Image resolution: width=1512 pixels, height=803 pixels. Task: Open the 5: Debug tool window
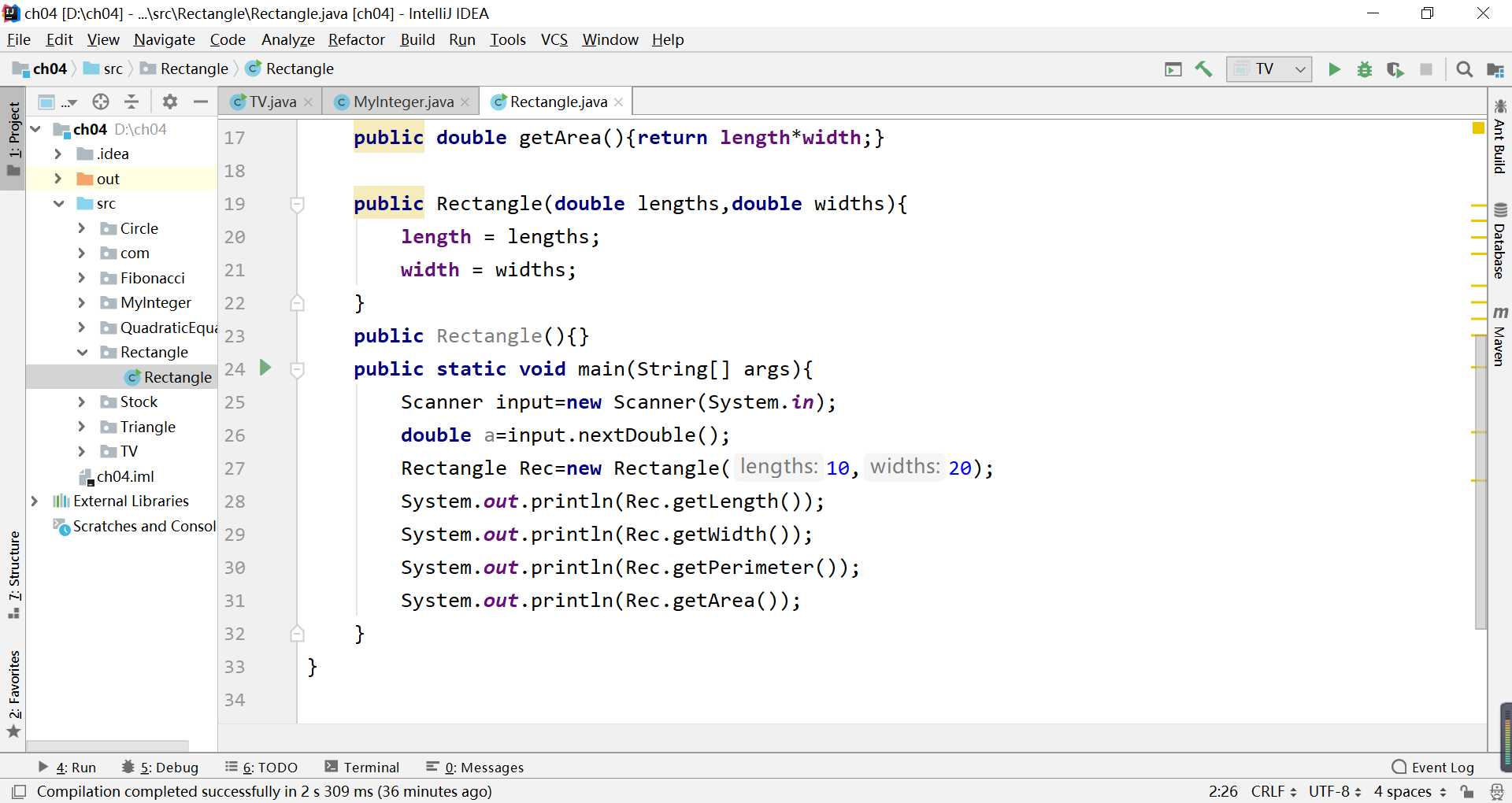point(161,768)
